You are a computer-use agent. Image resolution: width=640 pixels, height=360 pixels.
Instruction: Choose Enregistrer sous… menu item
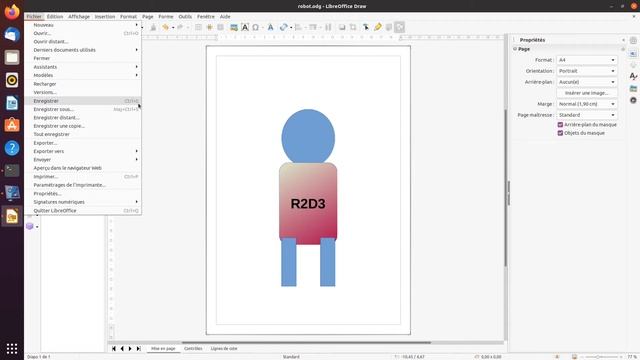[x=83, y=109]
